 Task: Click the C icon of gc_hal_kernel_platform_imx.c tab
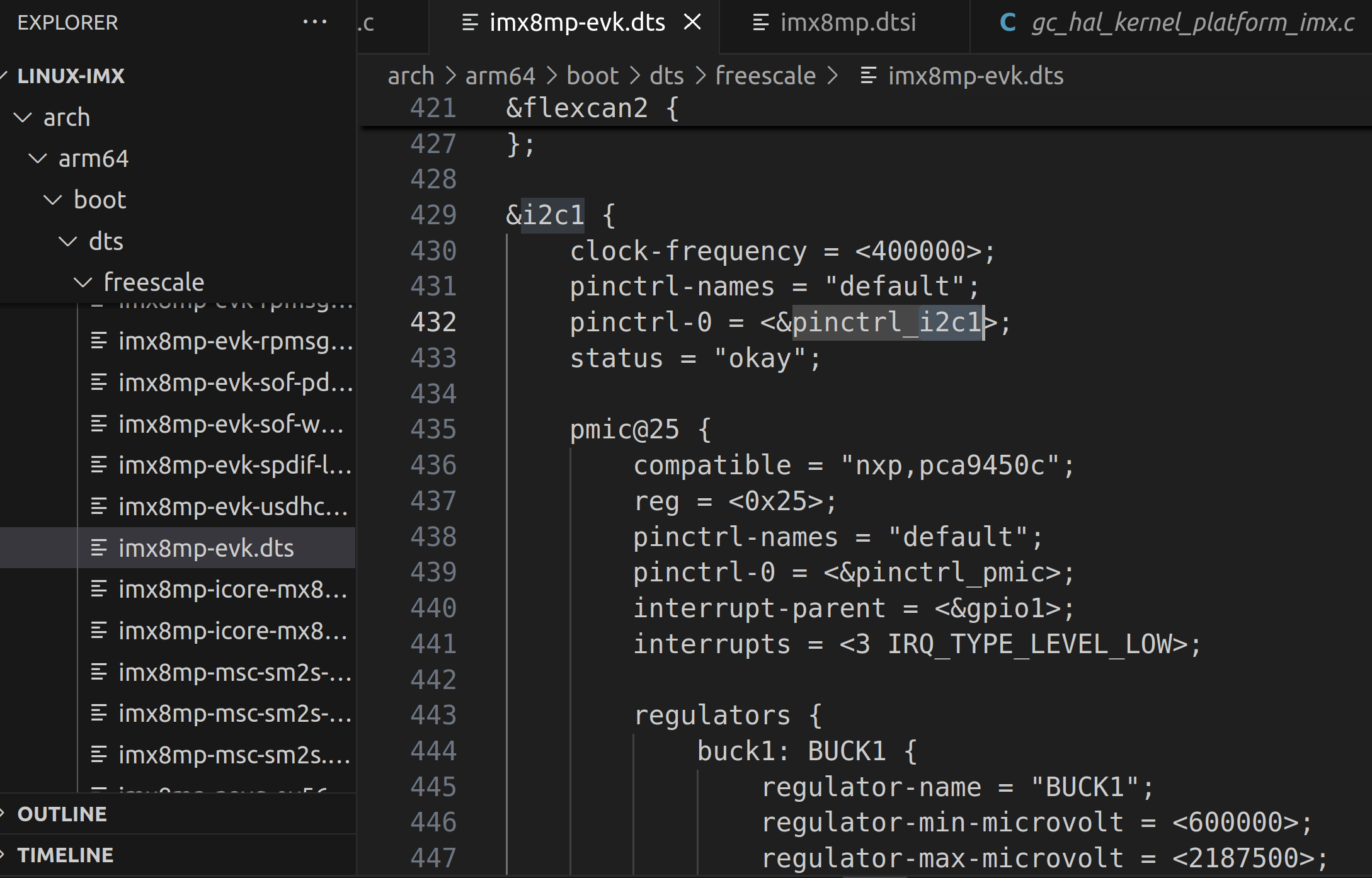click(x=1007, y=23)
